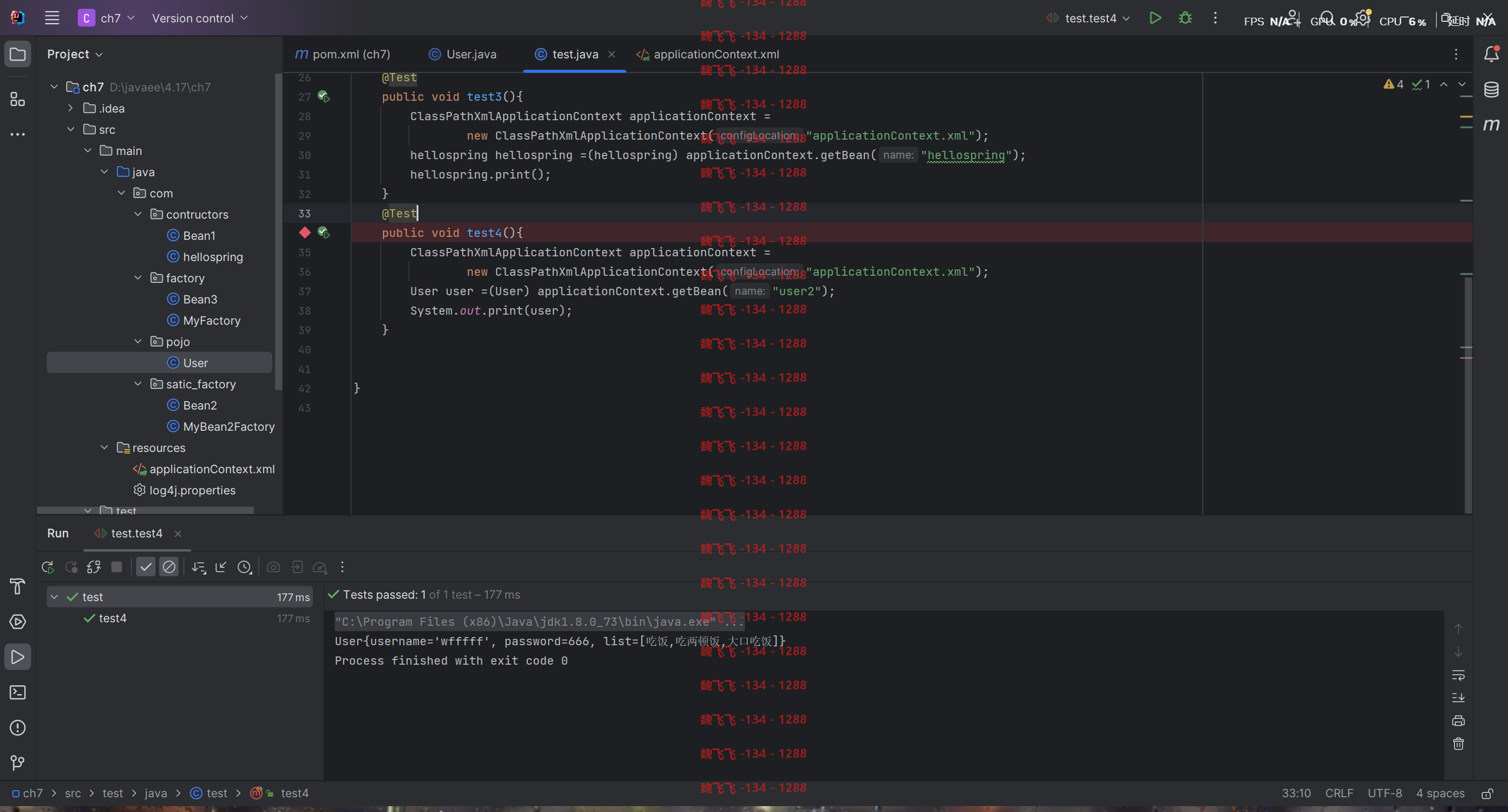The height and width of the screenshot is (812, 1508).
Task: Open the Terminal tool window
Action: 18,692
